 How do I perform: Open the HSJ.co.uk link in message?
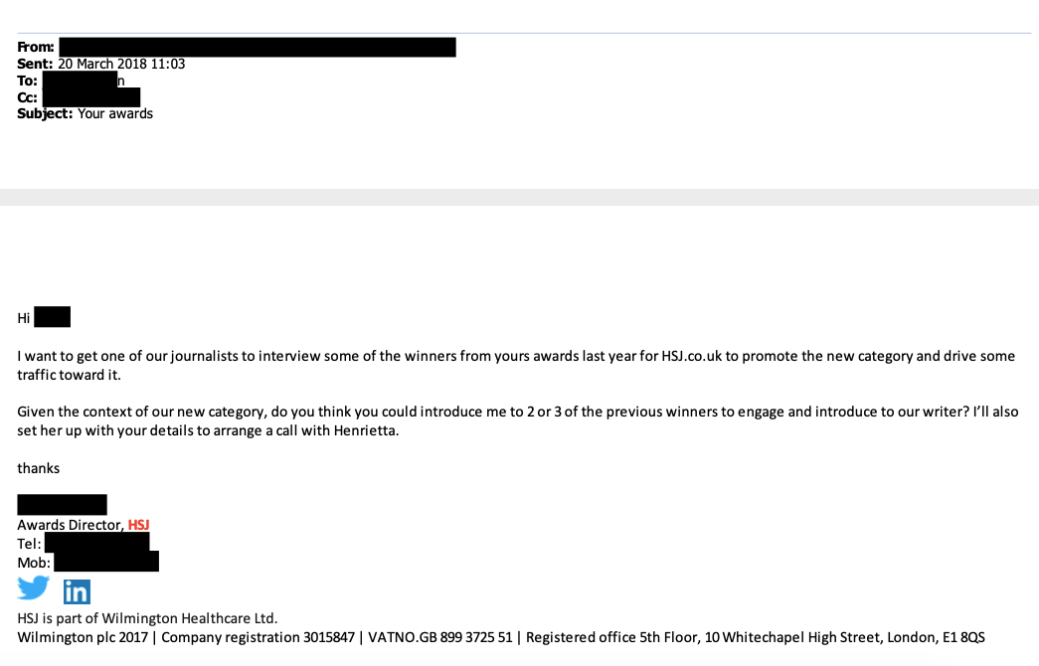692,356
